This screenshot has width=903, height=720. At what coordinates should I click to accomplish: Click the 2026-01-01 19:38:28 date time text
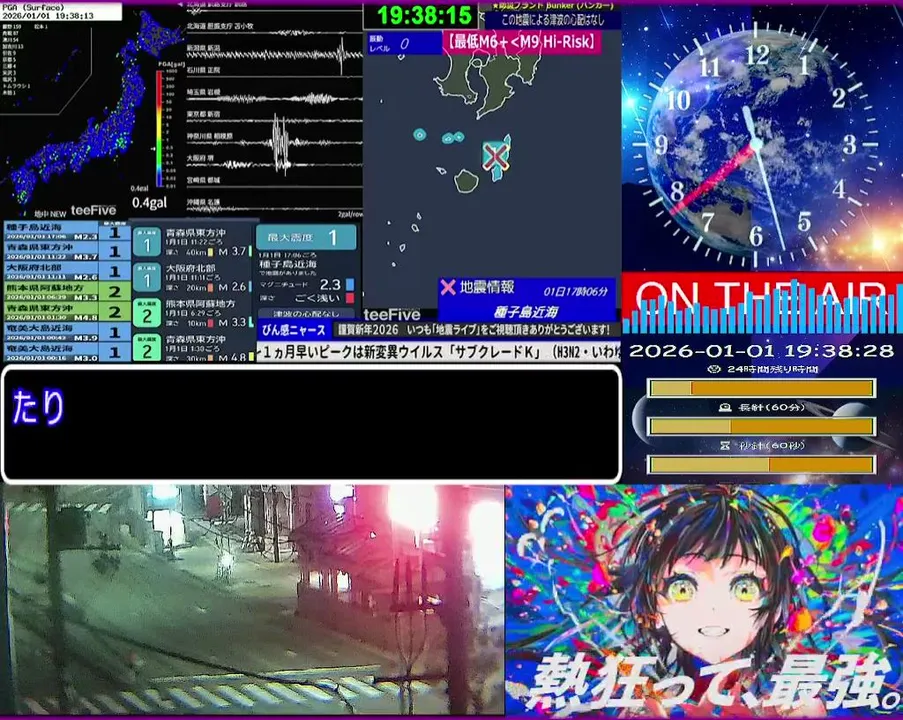(x=761, y=350)
